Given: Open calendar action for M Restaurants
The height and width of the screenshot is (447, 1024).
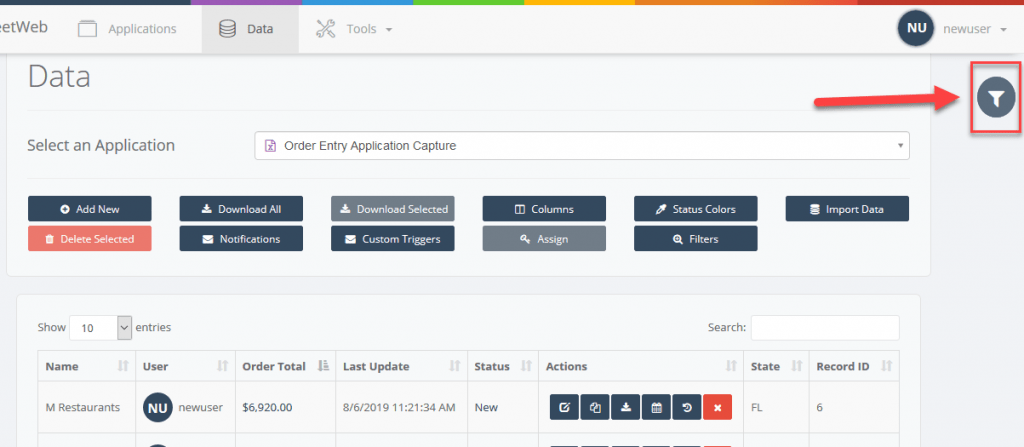Looking at the screenshot, I should [x=656, y=407].
